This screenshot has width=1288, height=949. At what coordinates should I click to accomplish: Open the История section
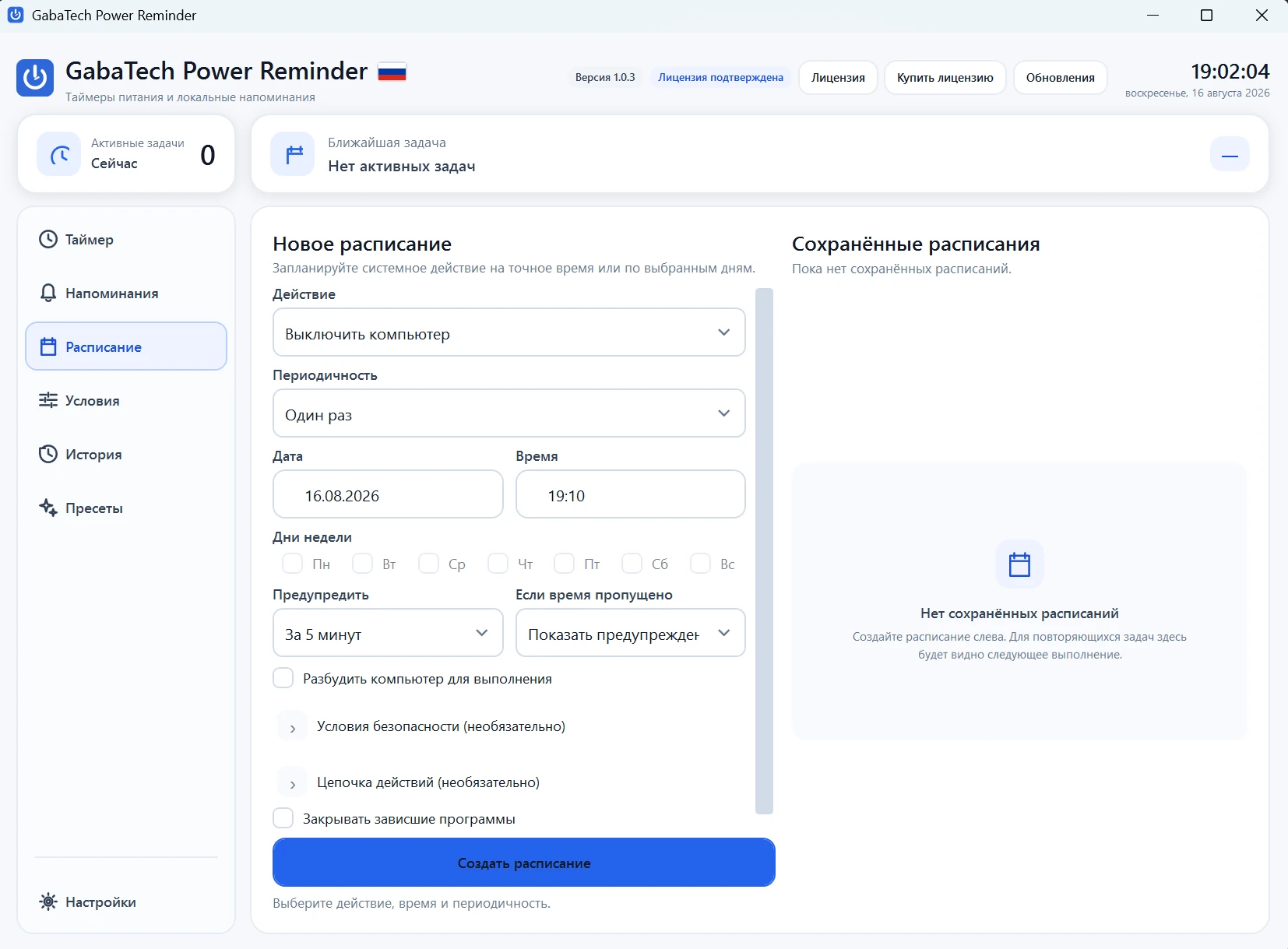click(126, 454)
